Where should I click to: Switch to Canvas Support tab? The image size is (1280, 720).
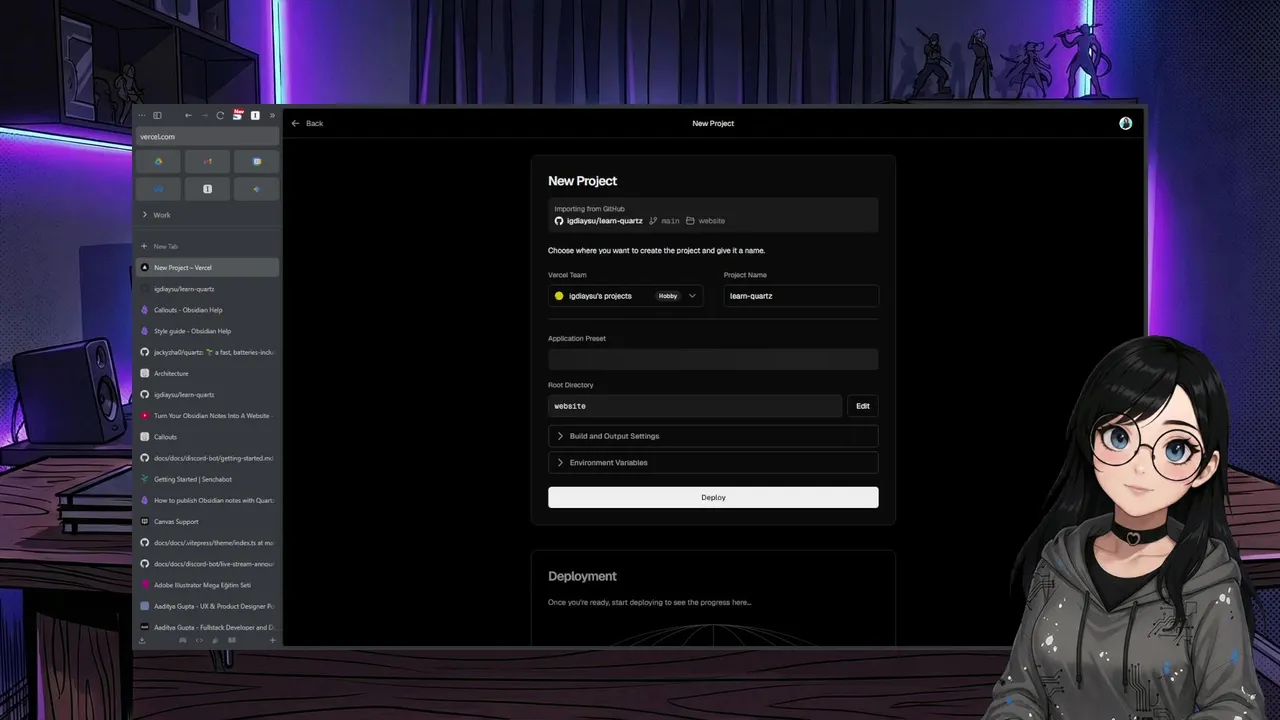click(207, 521)
